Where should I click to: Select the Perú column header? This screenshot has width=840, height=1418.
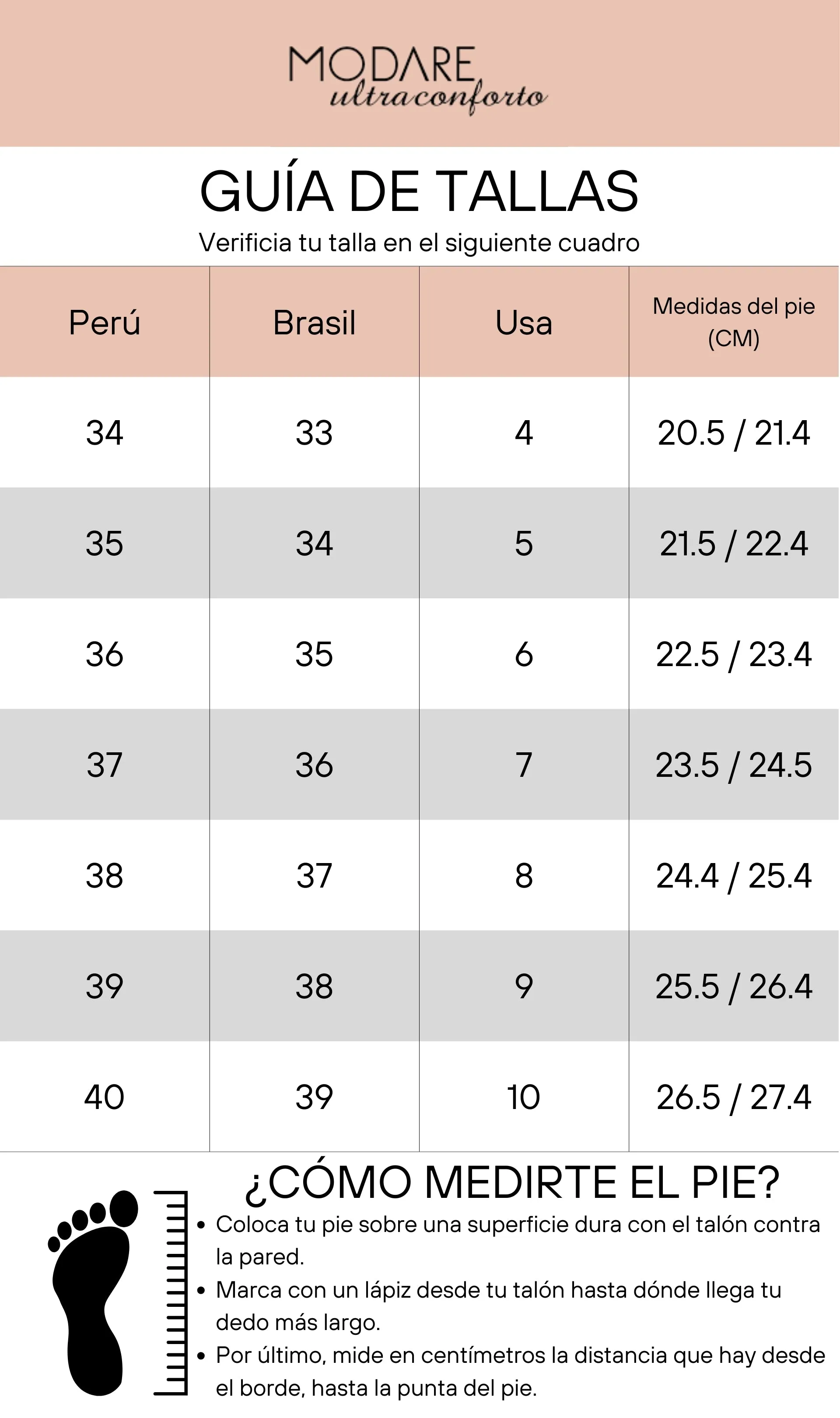pos(105,322)
